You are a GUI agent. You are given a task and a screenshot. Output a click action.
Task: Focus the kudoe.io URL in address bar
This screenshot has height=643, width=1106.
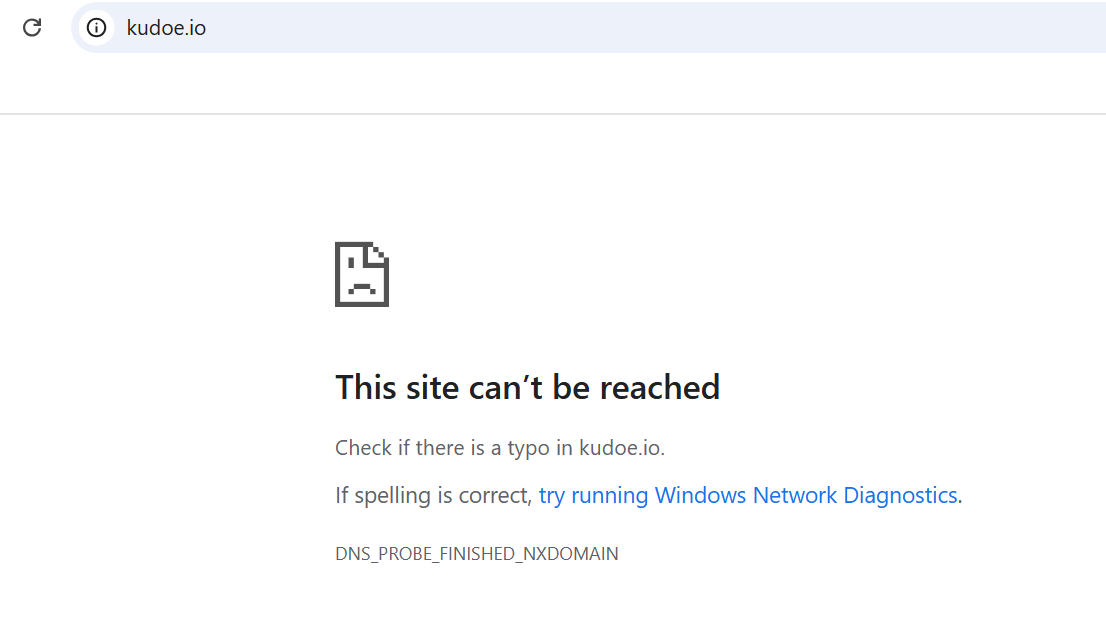coord(166,28)
